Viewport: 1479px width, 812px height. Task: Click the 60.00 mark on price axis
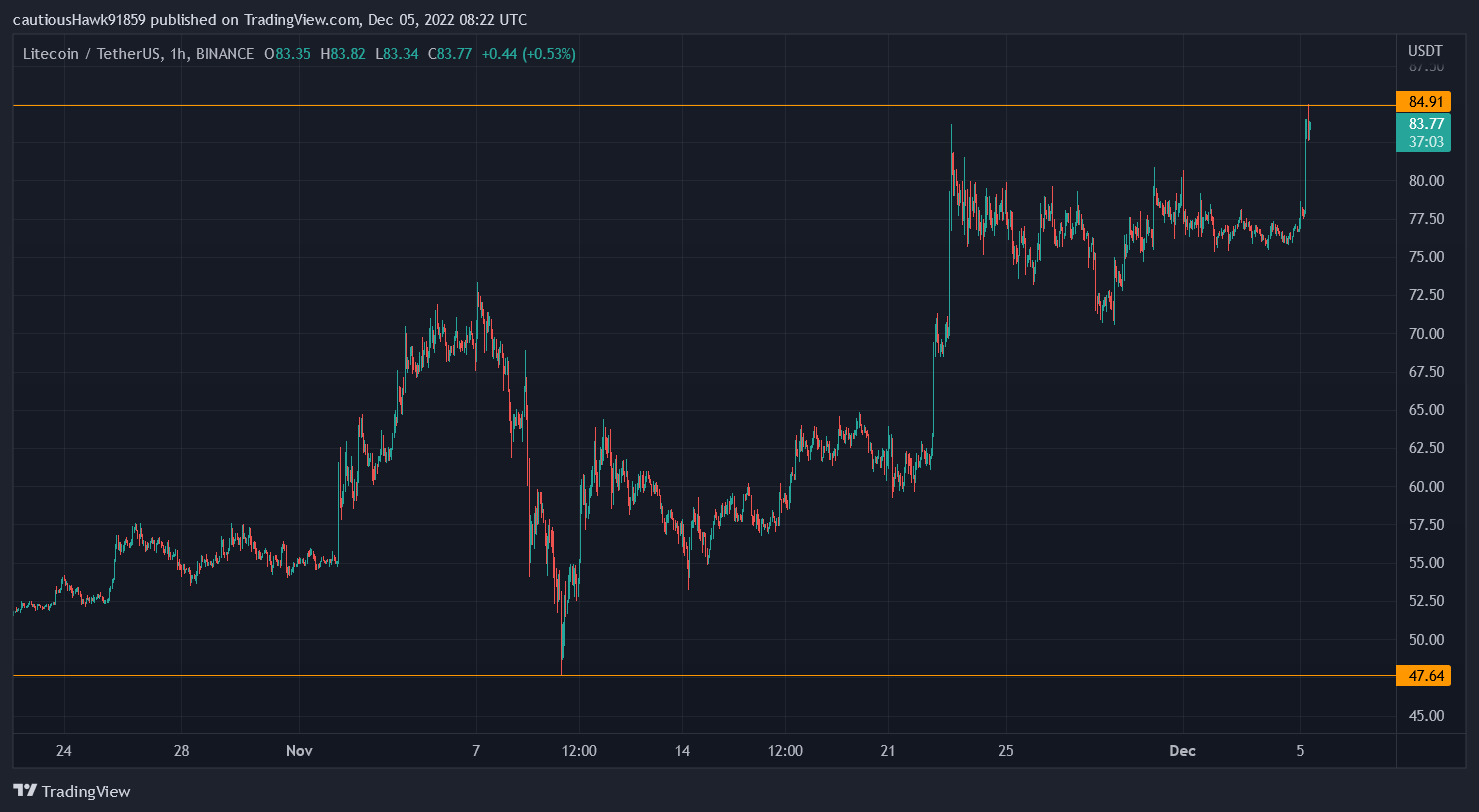[1425, 487]
